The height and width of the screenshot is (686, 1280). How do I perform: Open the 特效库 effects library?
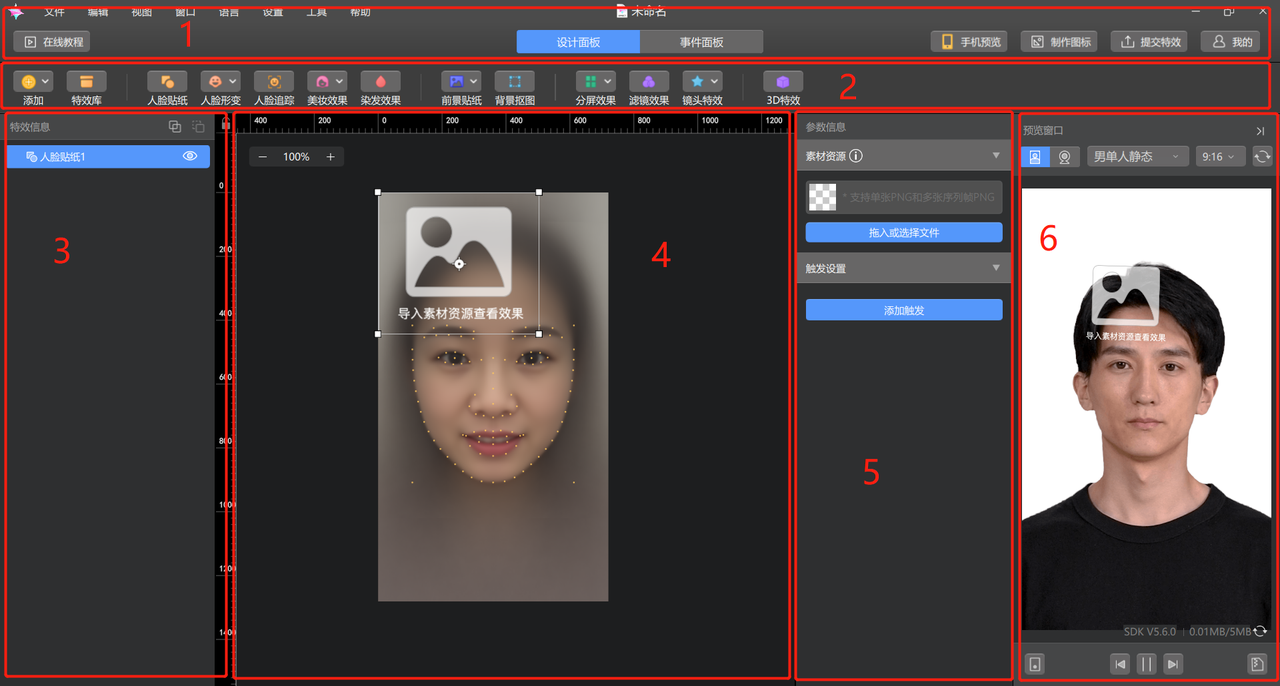tap(86, 82)
